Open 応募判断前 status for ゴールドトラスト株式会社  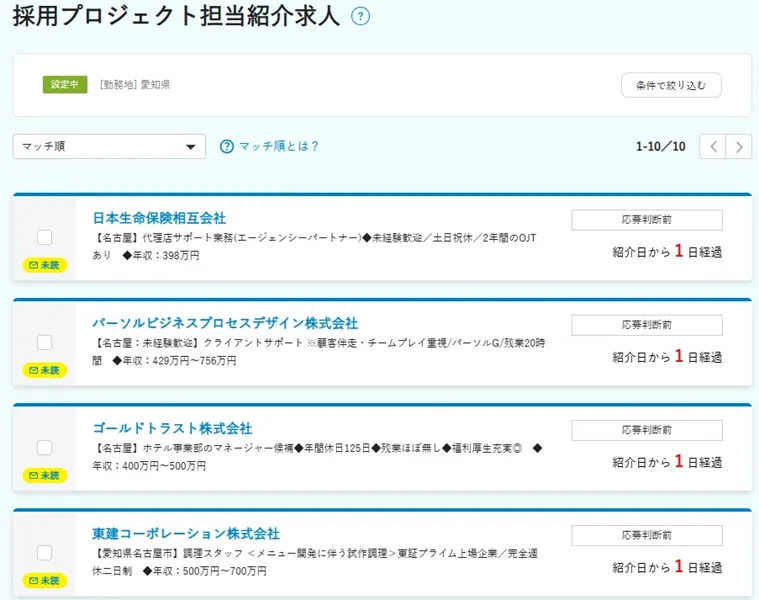coord(646,430)
